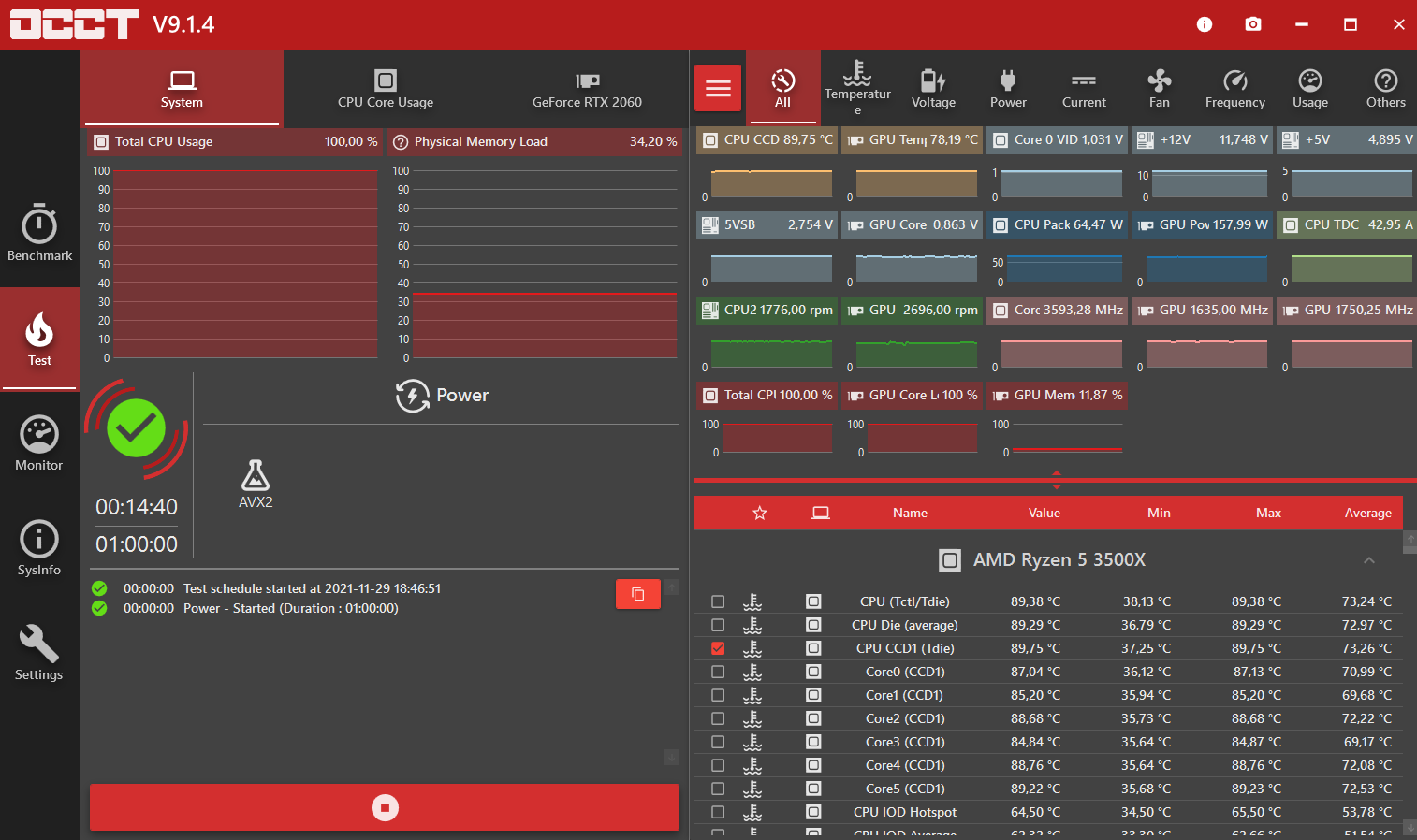The width and height of the screenshot is (1417, 840).
Task: Select the GPU Mem 11,87 % graph tile
Action: point(1057,396)
